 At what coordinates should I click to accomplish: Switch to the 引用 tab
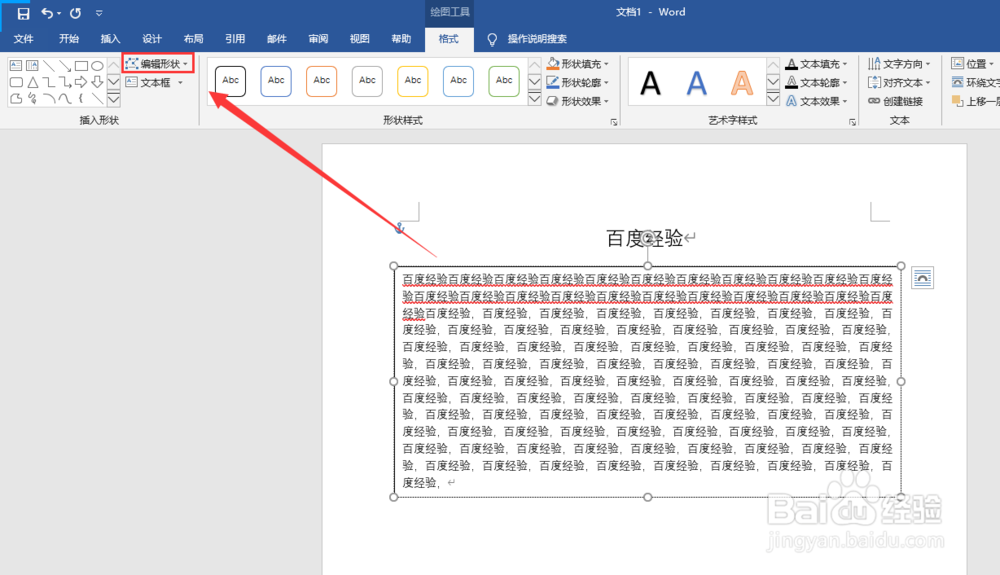pos(235,39)
